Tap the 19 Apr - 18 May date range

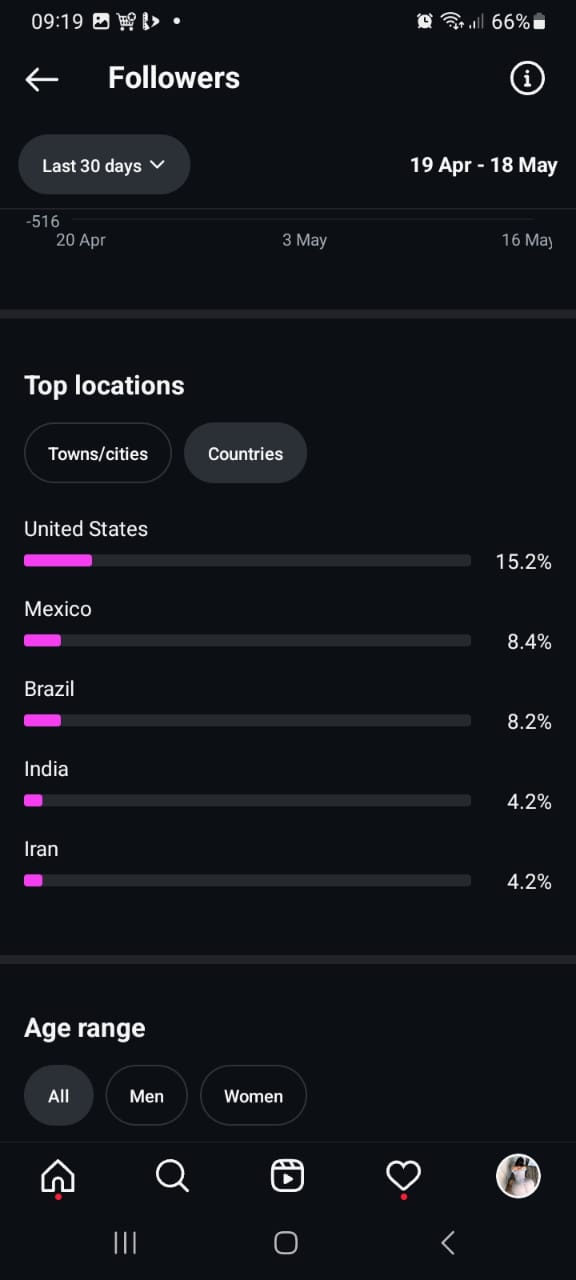click(484, 165)
